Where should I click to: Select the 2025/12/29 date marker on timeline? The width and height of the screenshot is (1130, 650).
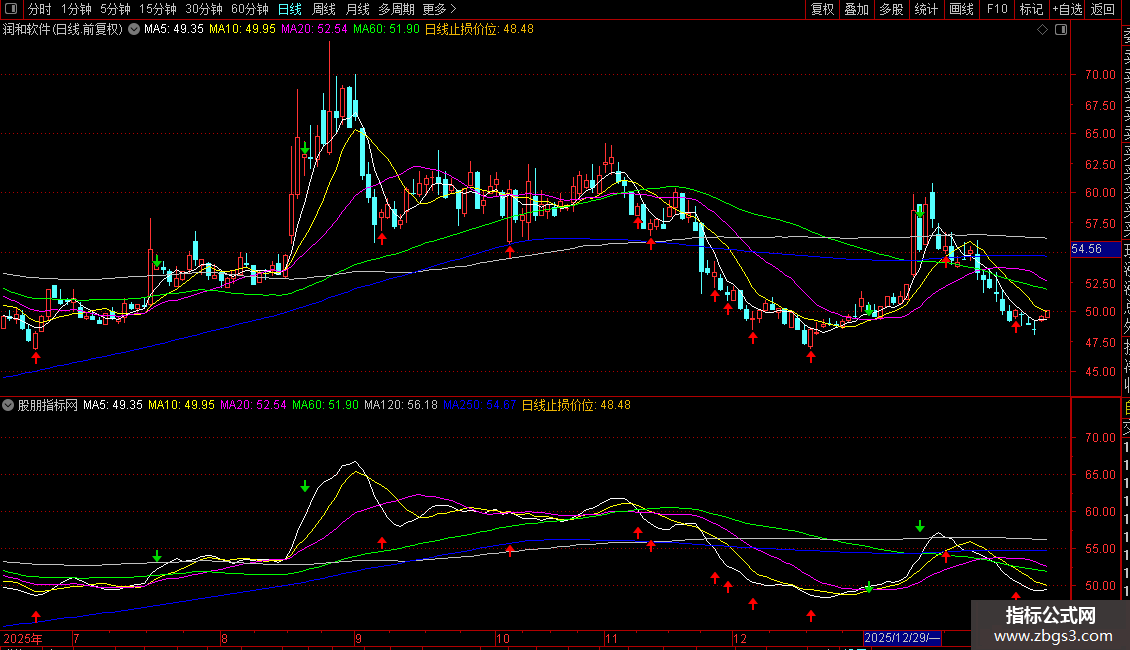(x=902, y=637)
